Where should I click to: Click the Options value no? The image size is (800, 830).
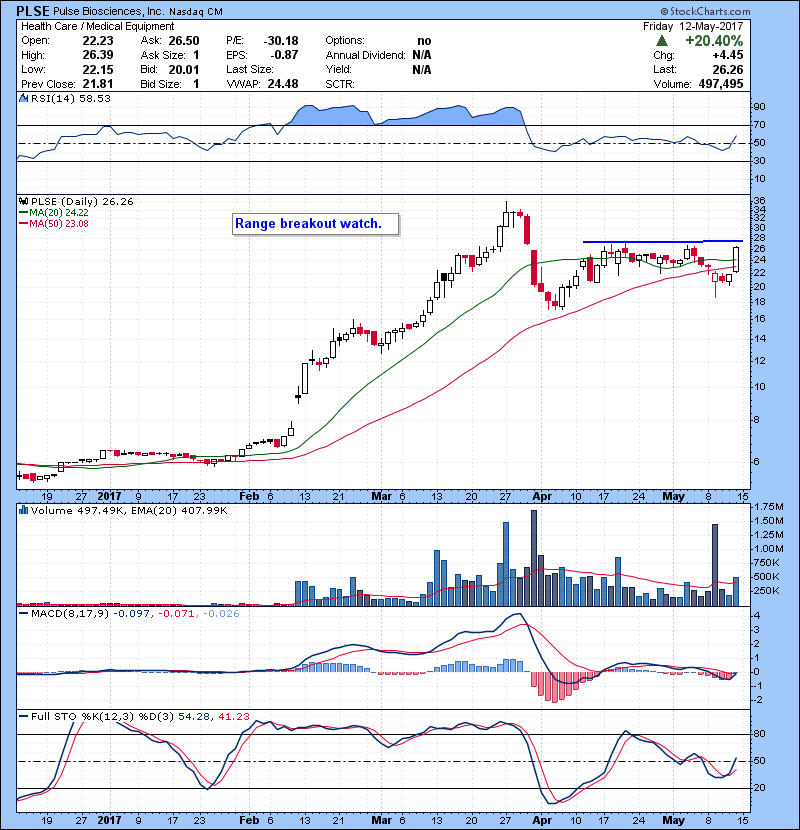tap(424, 41)
